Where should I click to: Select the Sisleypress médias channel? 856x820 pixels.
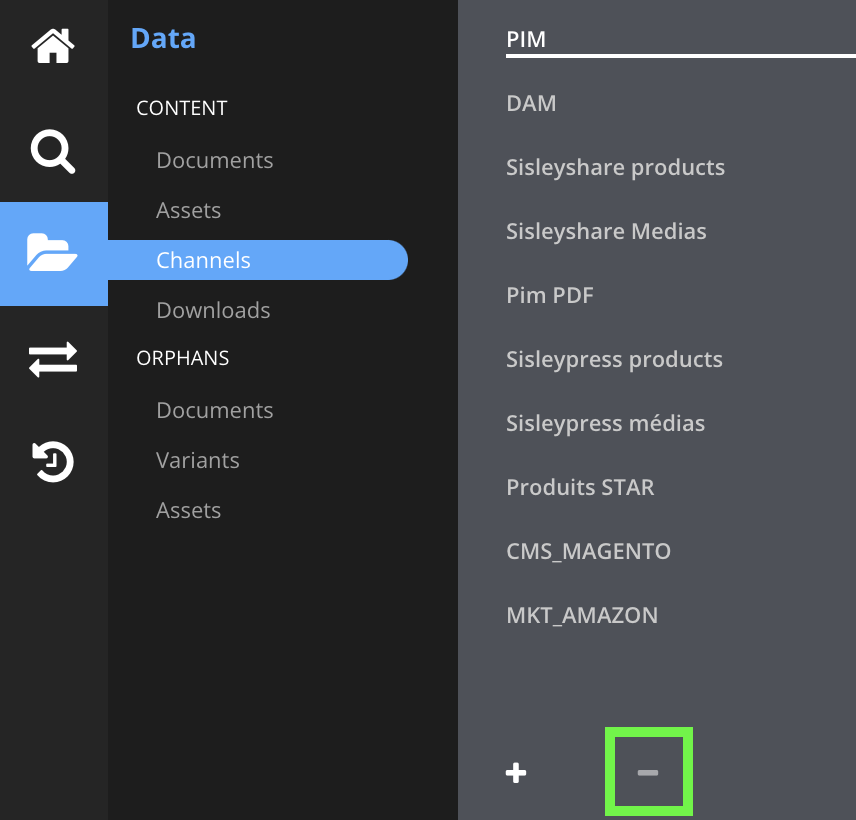coord(605,423)
